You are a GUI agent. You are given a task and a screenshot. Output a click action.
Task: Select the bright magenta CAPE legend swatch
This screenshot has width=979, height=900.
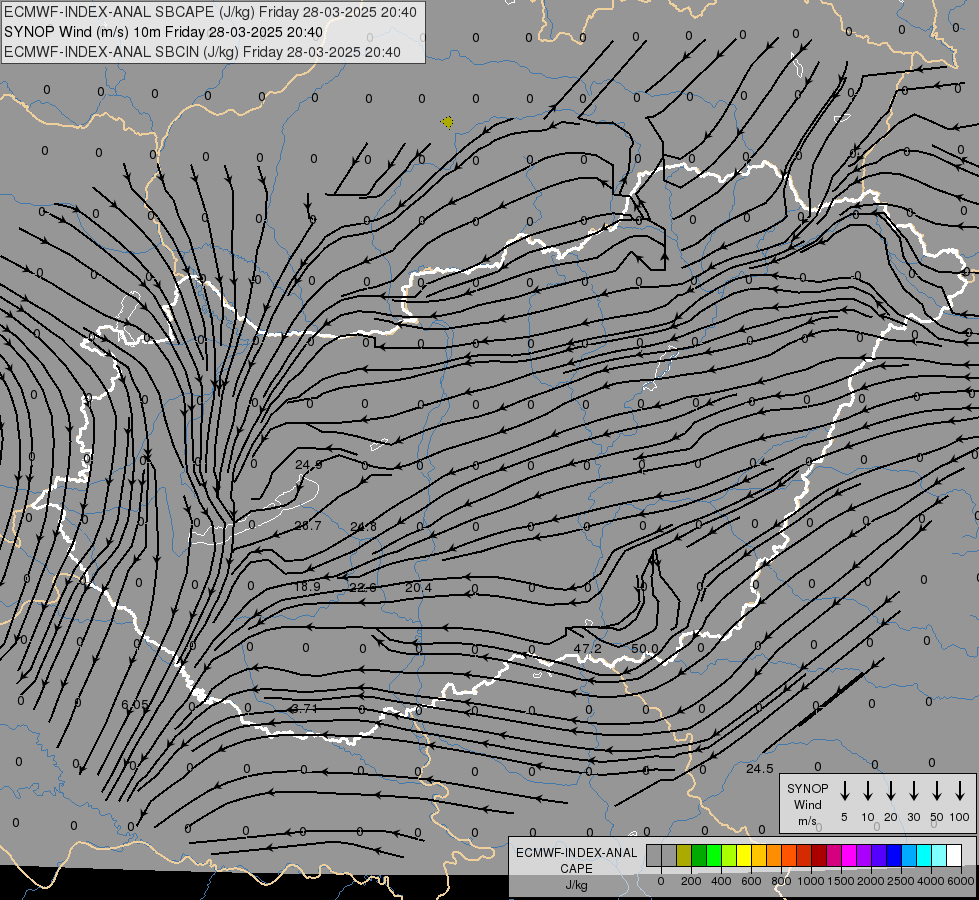[849, 855]
